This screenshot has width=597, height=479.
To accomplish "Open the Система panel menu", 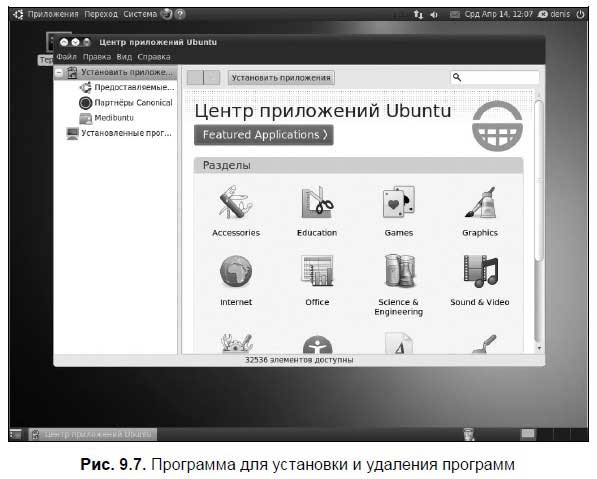I will [140, 14].
